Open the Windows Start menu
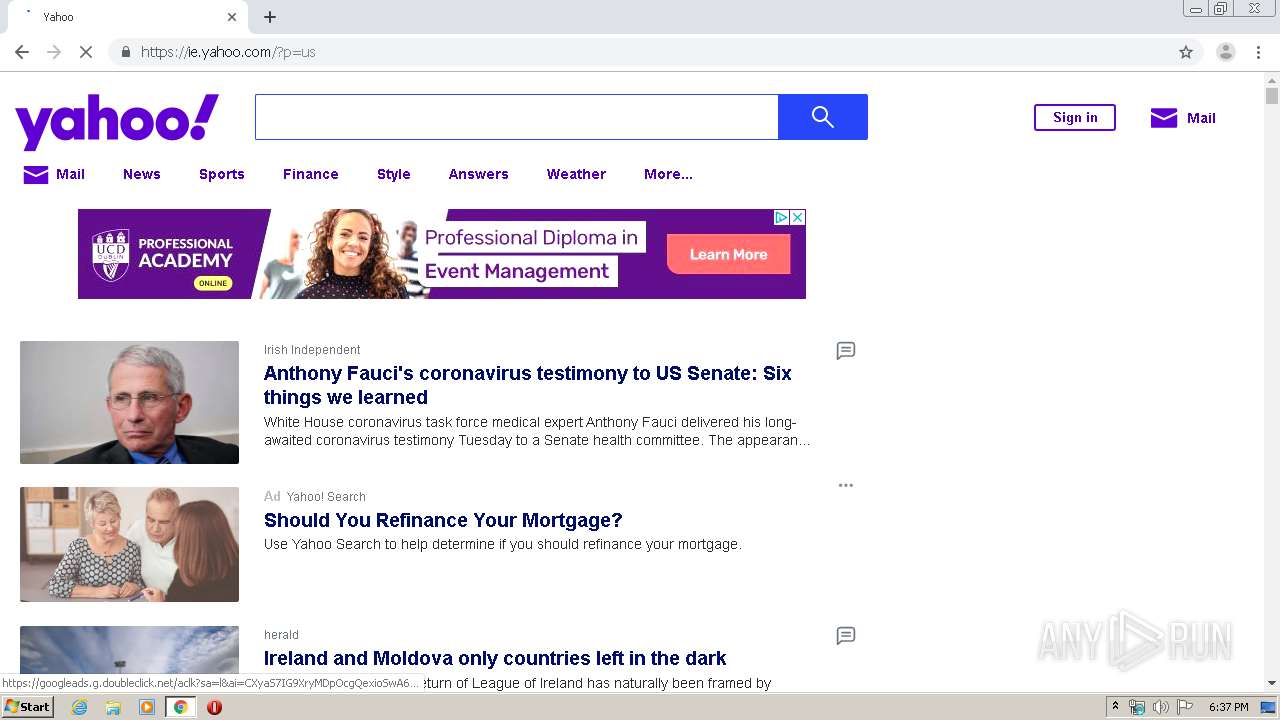The width and height of the screenshot is (1280, 720). [27, 707]
